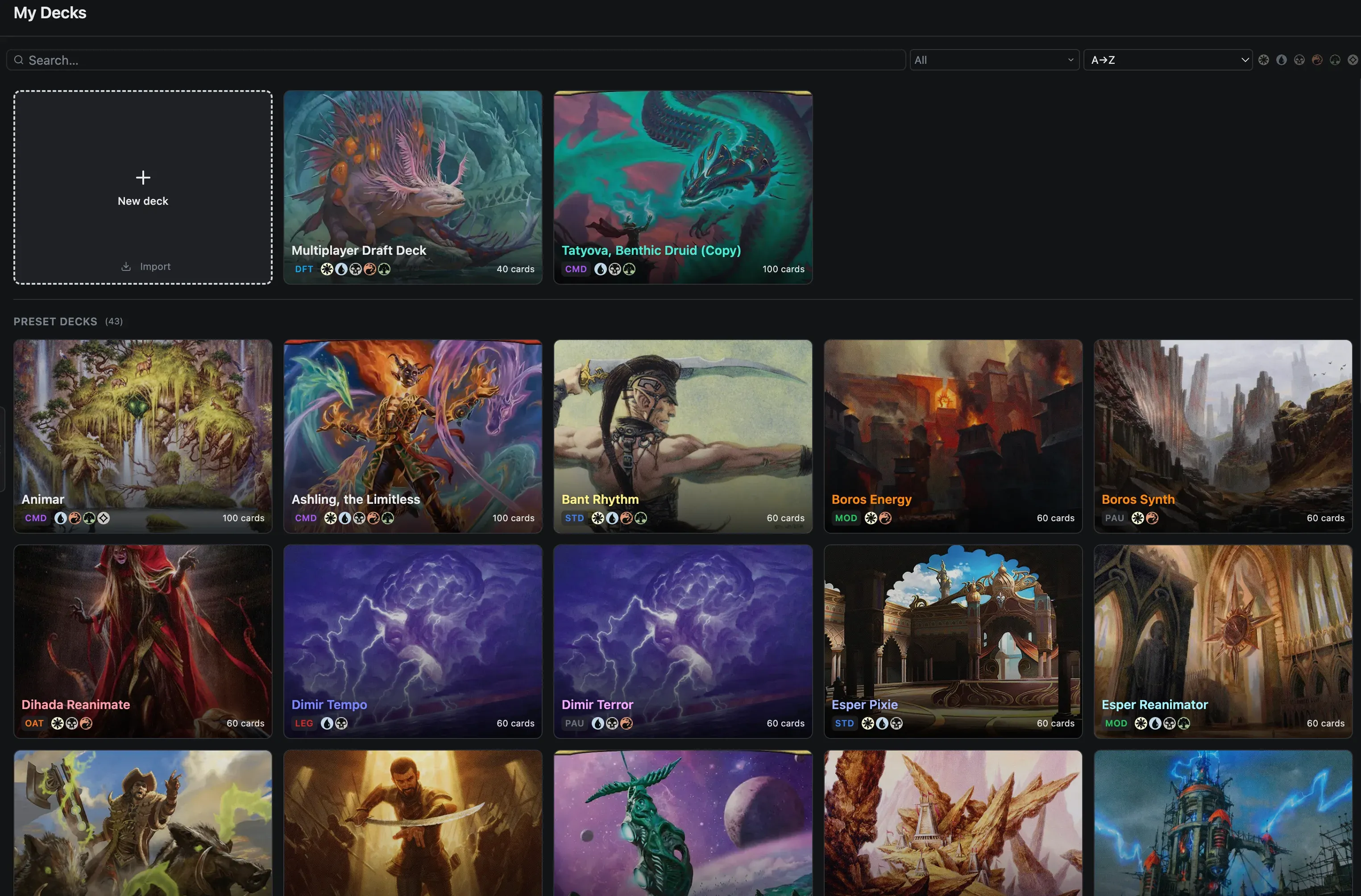This screenshot has height=896, width=1361.
Task: Open the Esper Pixie preset deck
Action: [x=953, y=641]
